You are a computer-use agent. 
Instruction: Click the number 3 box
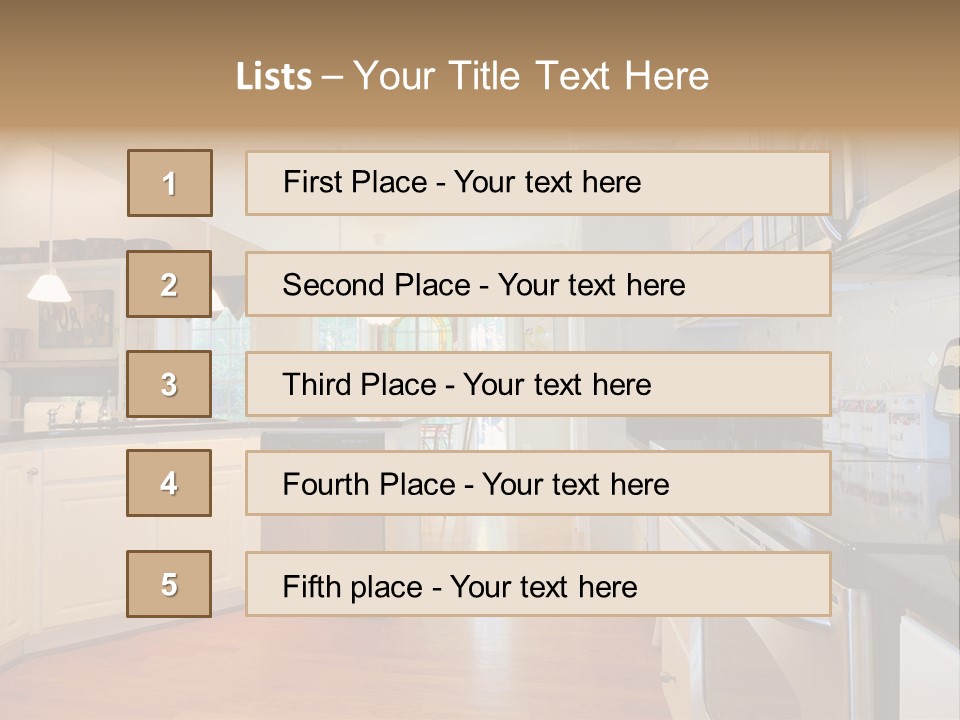(x=169, y=384)
